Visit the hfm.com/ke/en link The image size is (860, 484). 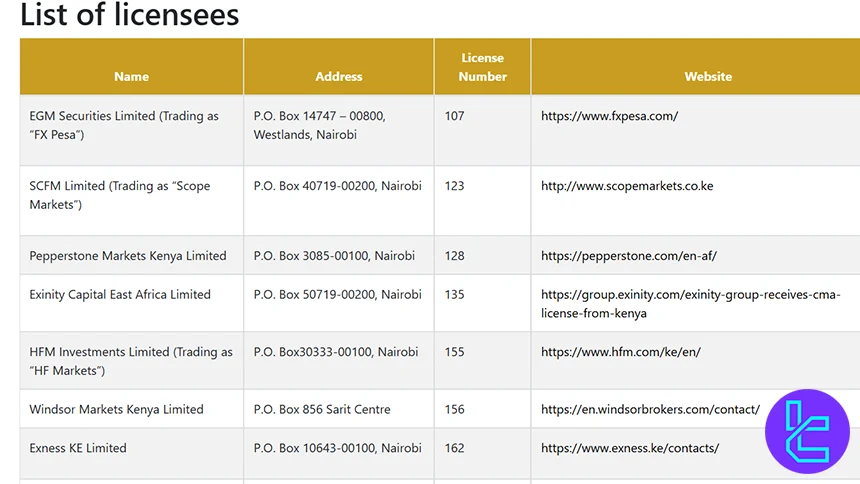(x=621, y=352)
